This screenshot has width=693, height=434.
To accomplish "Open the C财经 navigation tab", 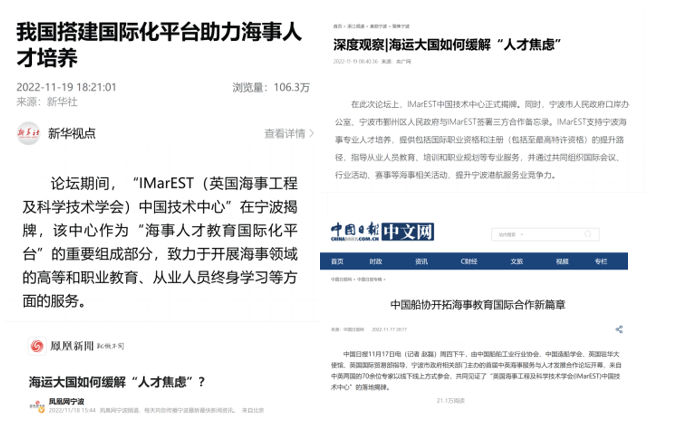I will tap(468, 261).
